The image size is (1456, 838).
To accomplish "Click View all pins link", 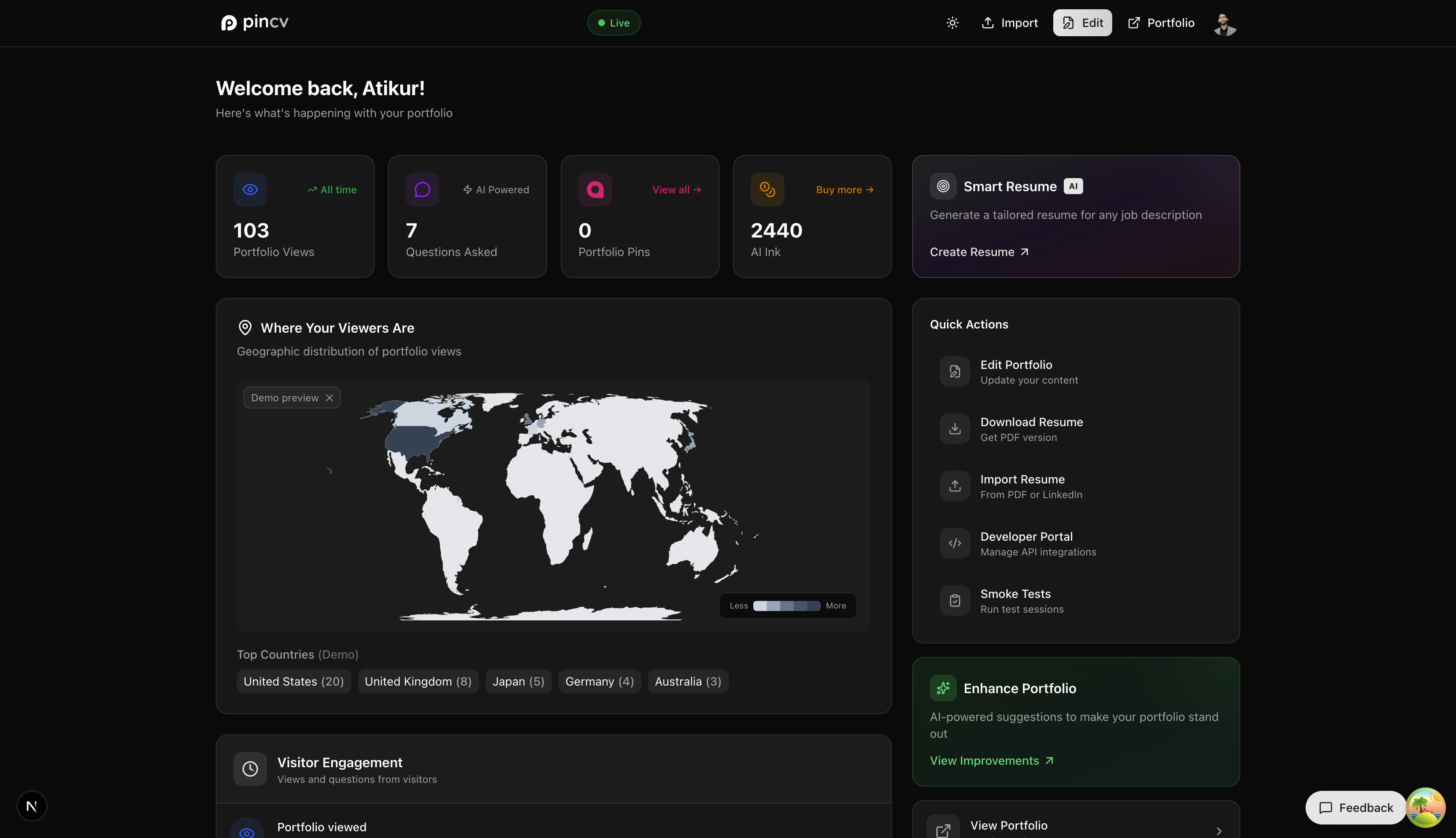I will [677, 190].
